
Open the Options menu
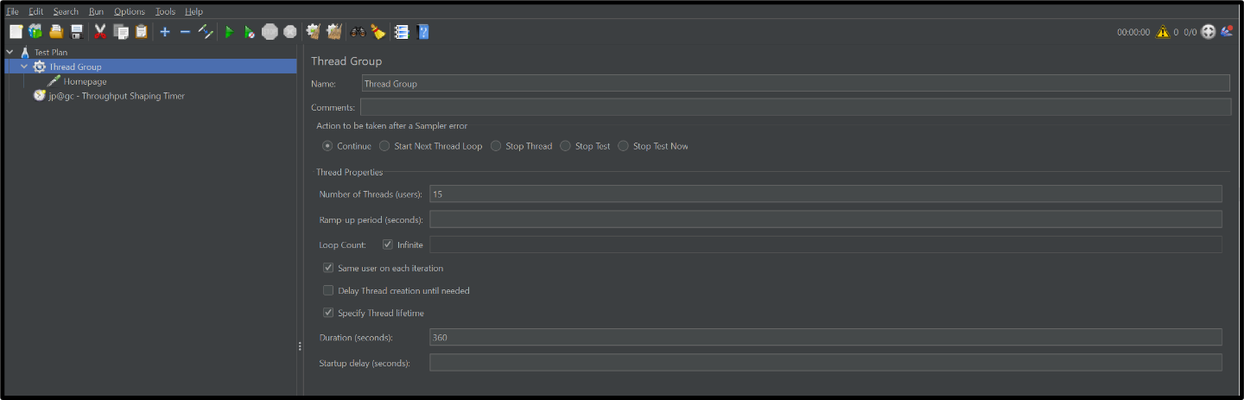129,11
